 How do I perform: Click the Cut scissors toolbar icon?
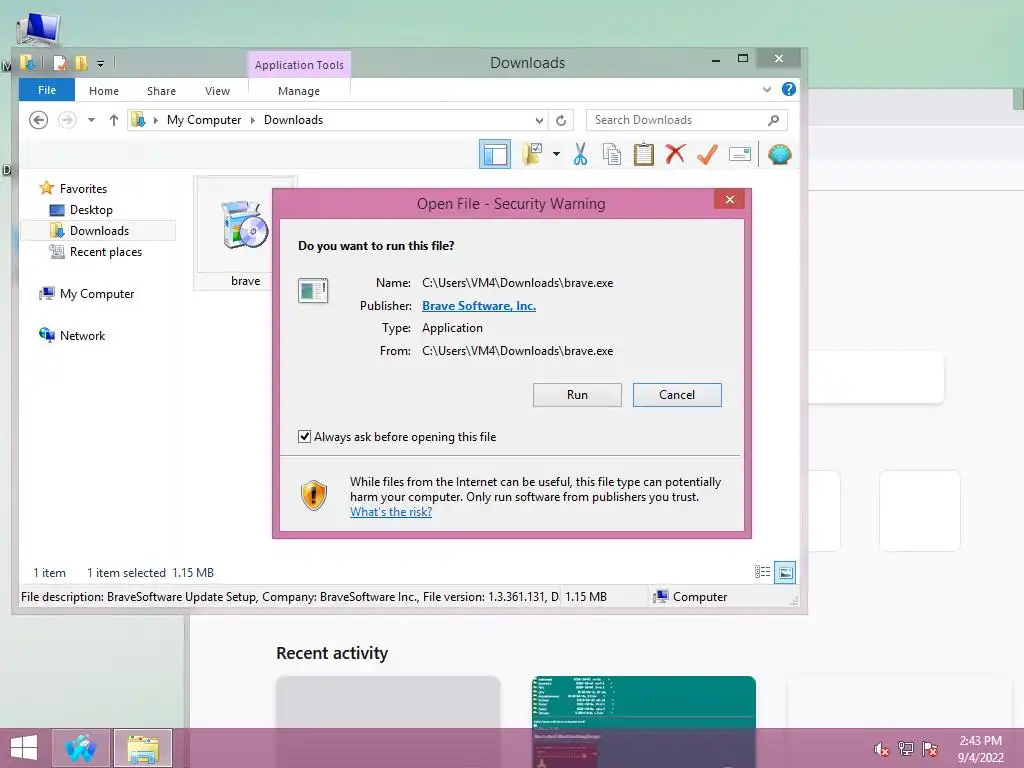580,155
